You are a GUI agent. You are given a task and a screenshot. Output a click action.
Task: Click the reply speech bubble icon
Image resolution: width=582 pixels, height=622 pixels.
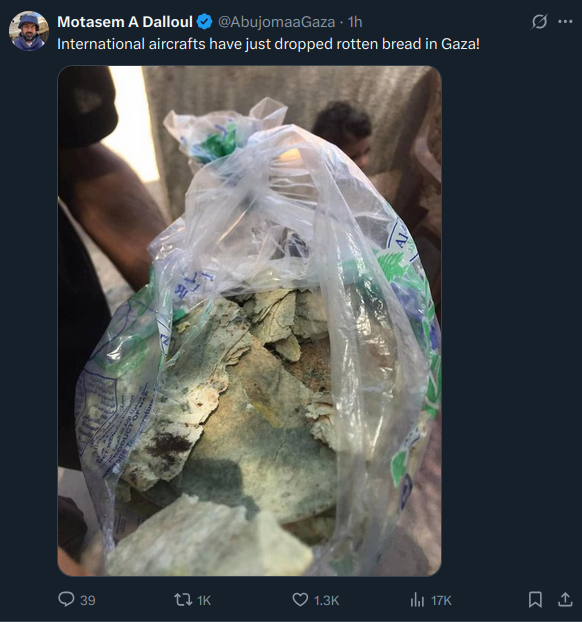66,599
